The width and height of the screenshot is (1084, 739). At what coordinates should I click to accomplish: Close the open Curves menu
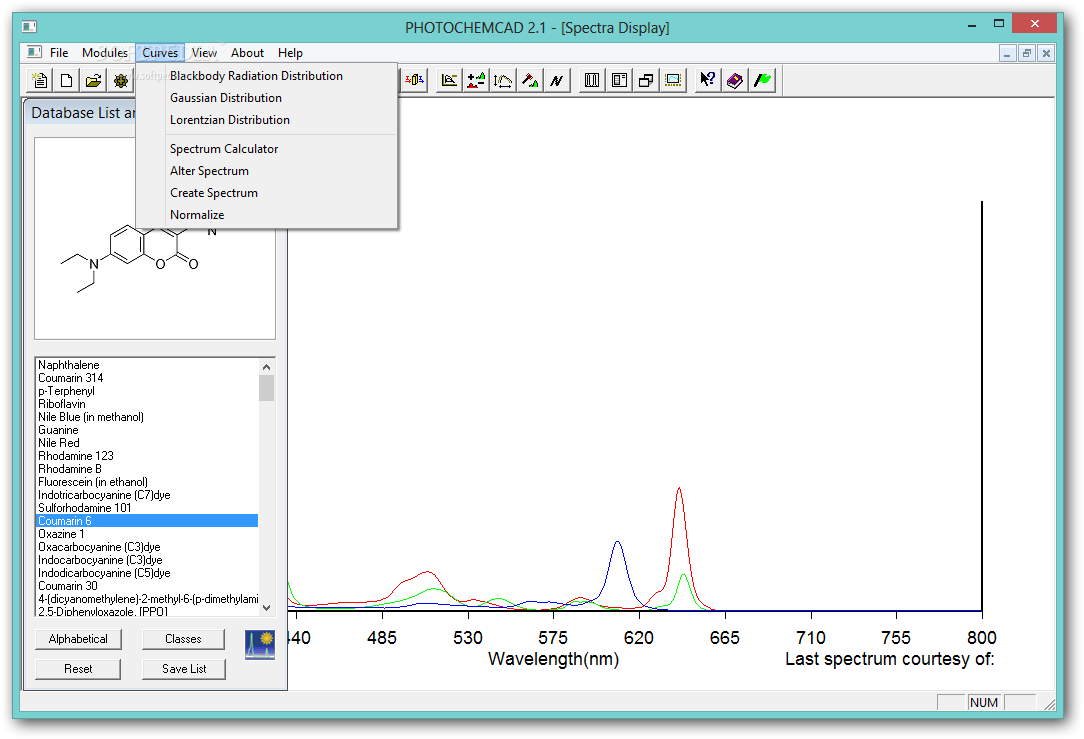tap(160, 53)
